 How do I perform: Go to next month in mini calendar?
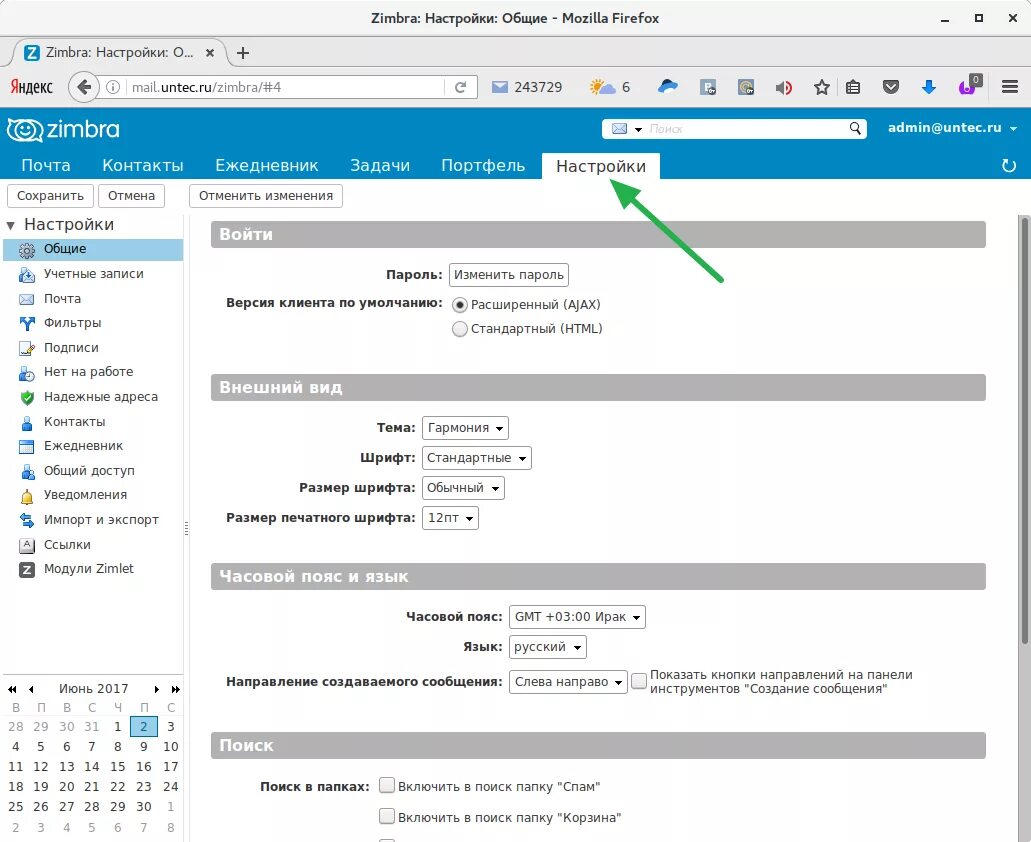[x=156, y=690]
